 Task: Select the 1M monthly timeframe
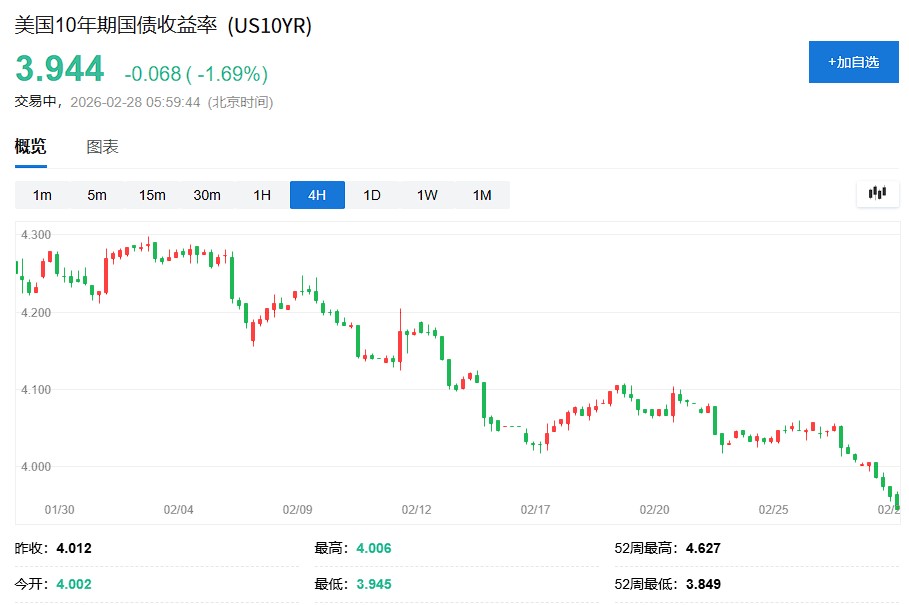click(x=482, y=195)
